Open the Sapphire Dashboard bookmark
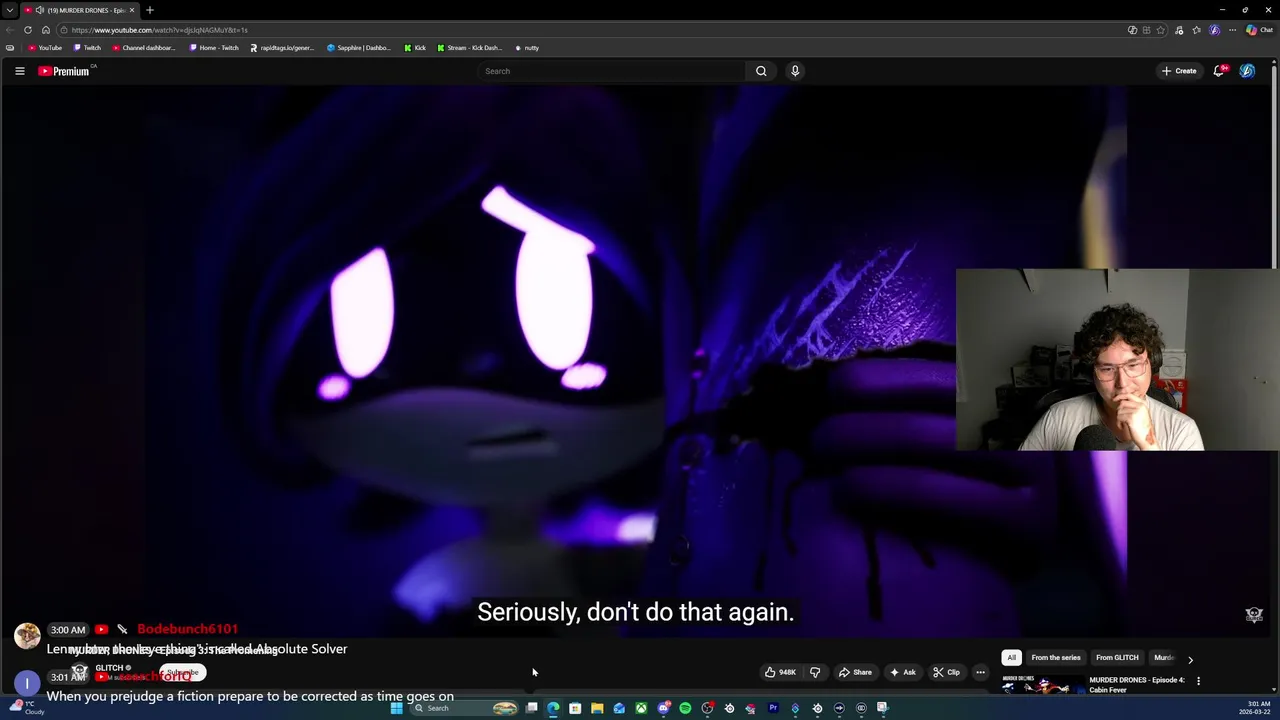 coord(359,48)
